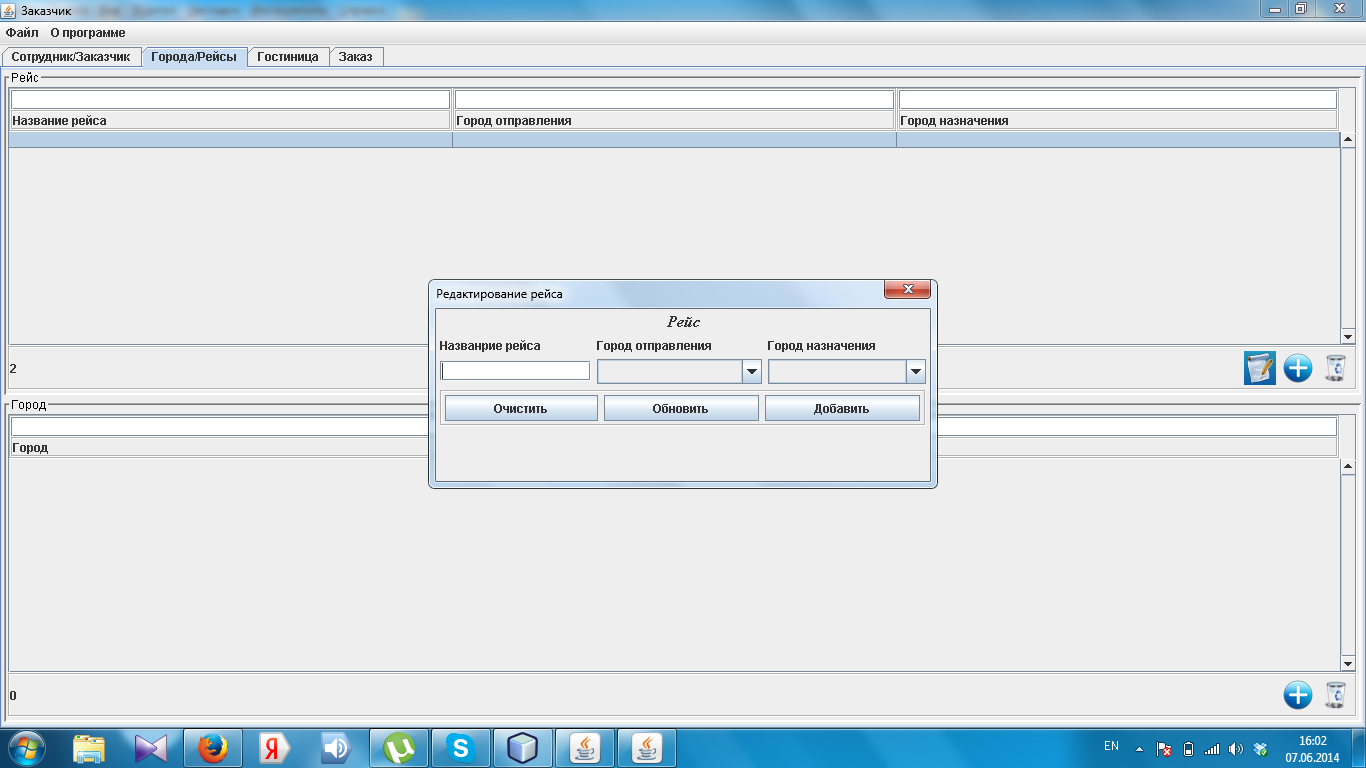
Task: Click the network signal tray icon
Action: [1212, 749]
